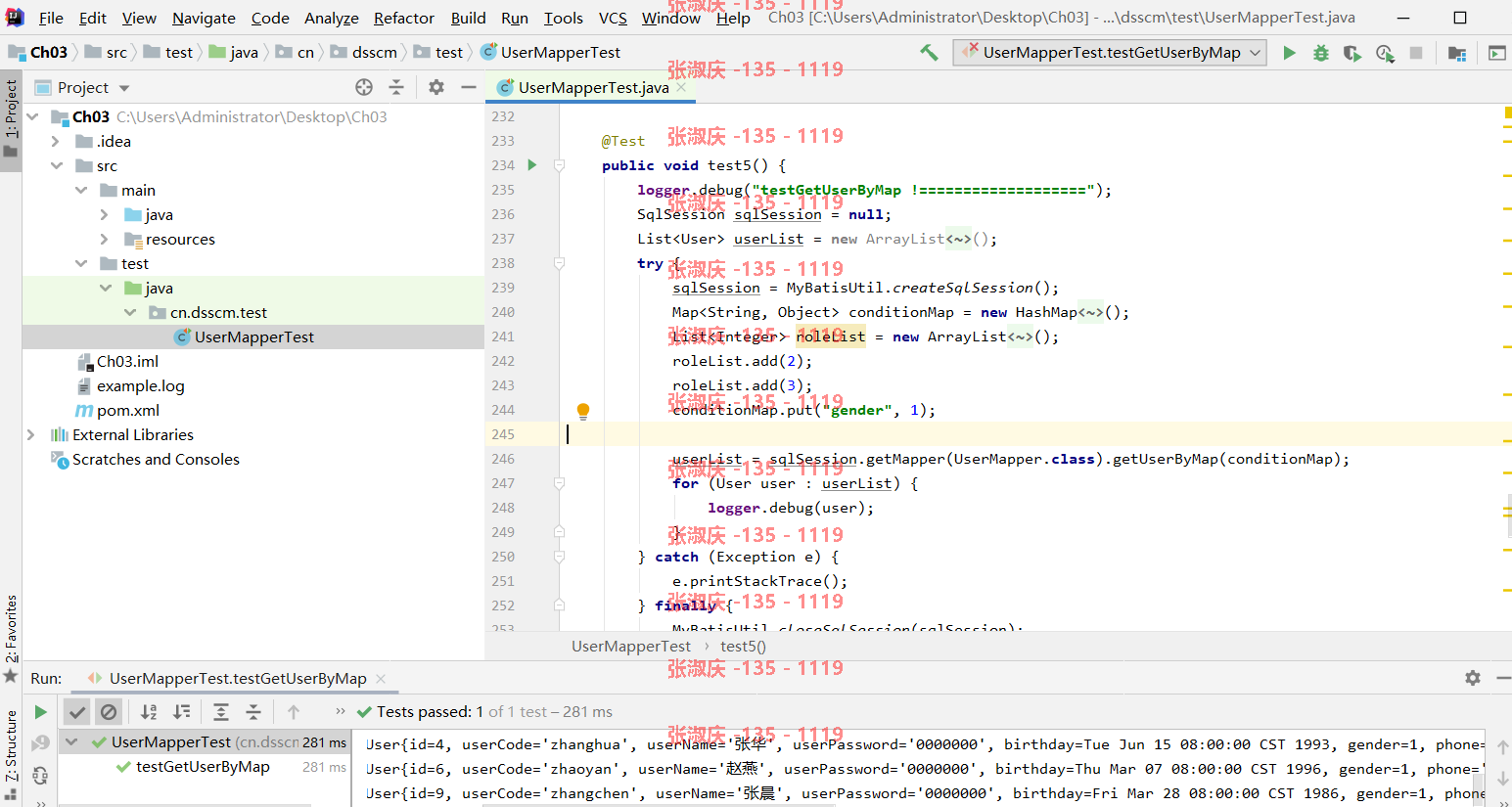Click test5() breadcrumb below editor
The image size is (1512, 807).
(743, 646)
